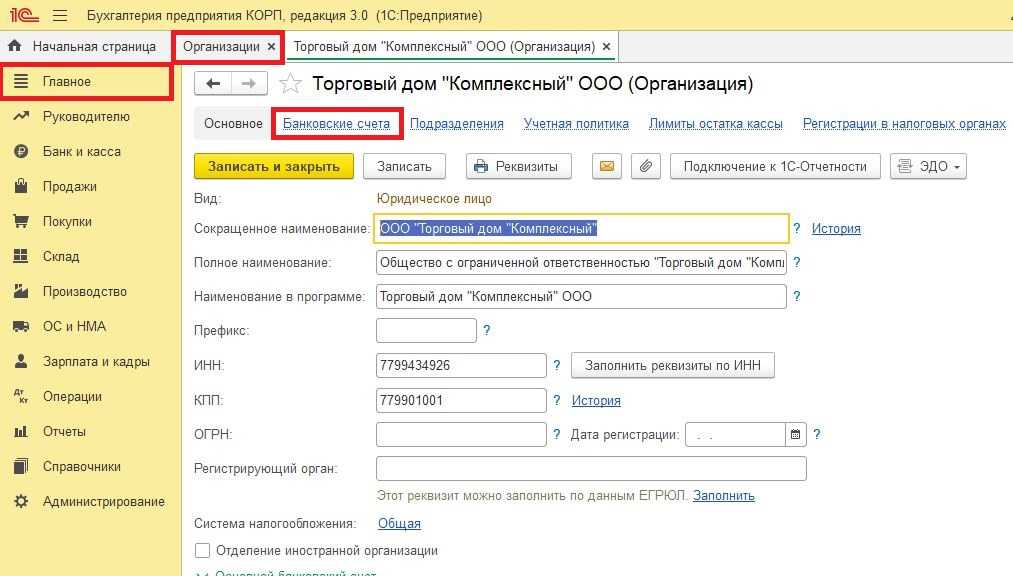Click help question mark beside КПП field
This screenshot has height=576, width=1013.
click(x=557, y=400)
